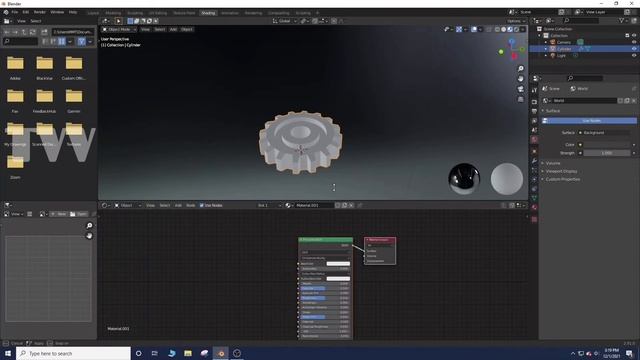Image resolution: width=640 pixels, height=360 pixels.
Task: Create new directory in file browser
Action: pyautogui.click(x=44, y=31)
